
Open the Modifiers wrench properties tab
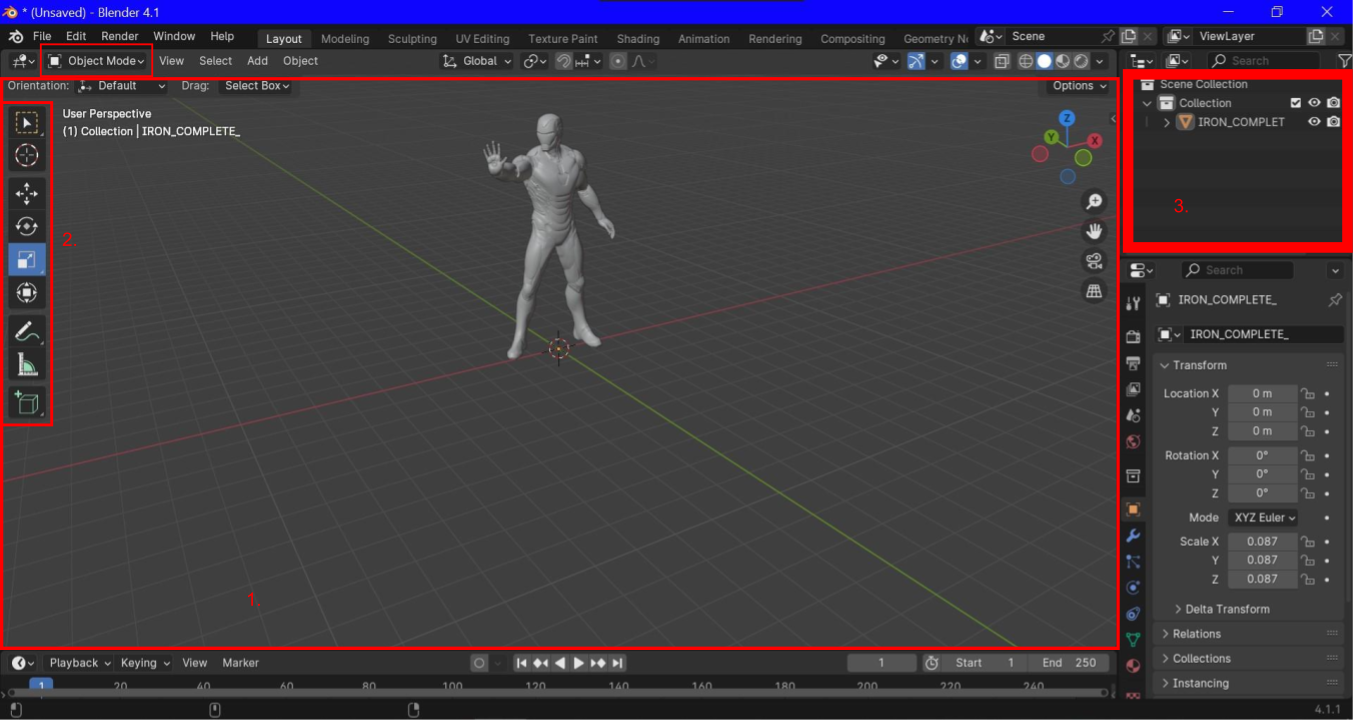coord(1133,536)
